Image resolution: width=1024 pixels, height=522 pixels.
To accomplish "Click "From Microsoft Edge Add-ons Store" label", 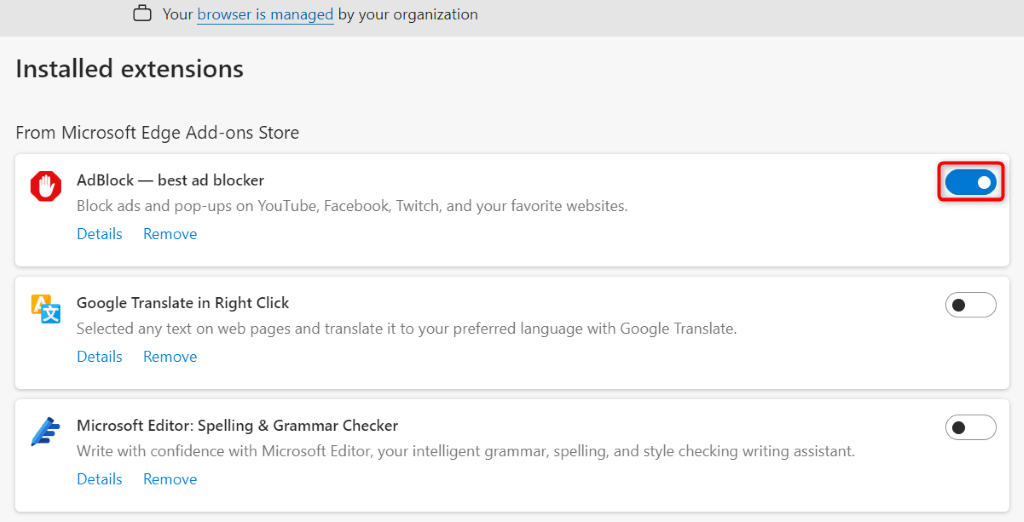I will click(157, 132).
